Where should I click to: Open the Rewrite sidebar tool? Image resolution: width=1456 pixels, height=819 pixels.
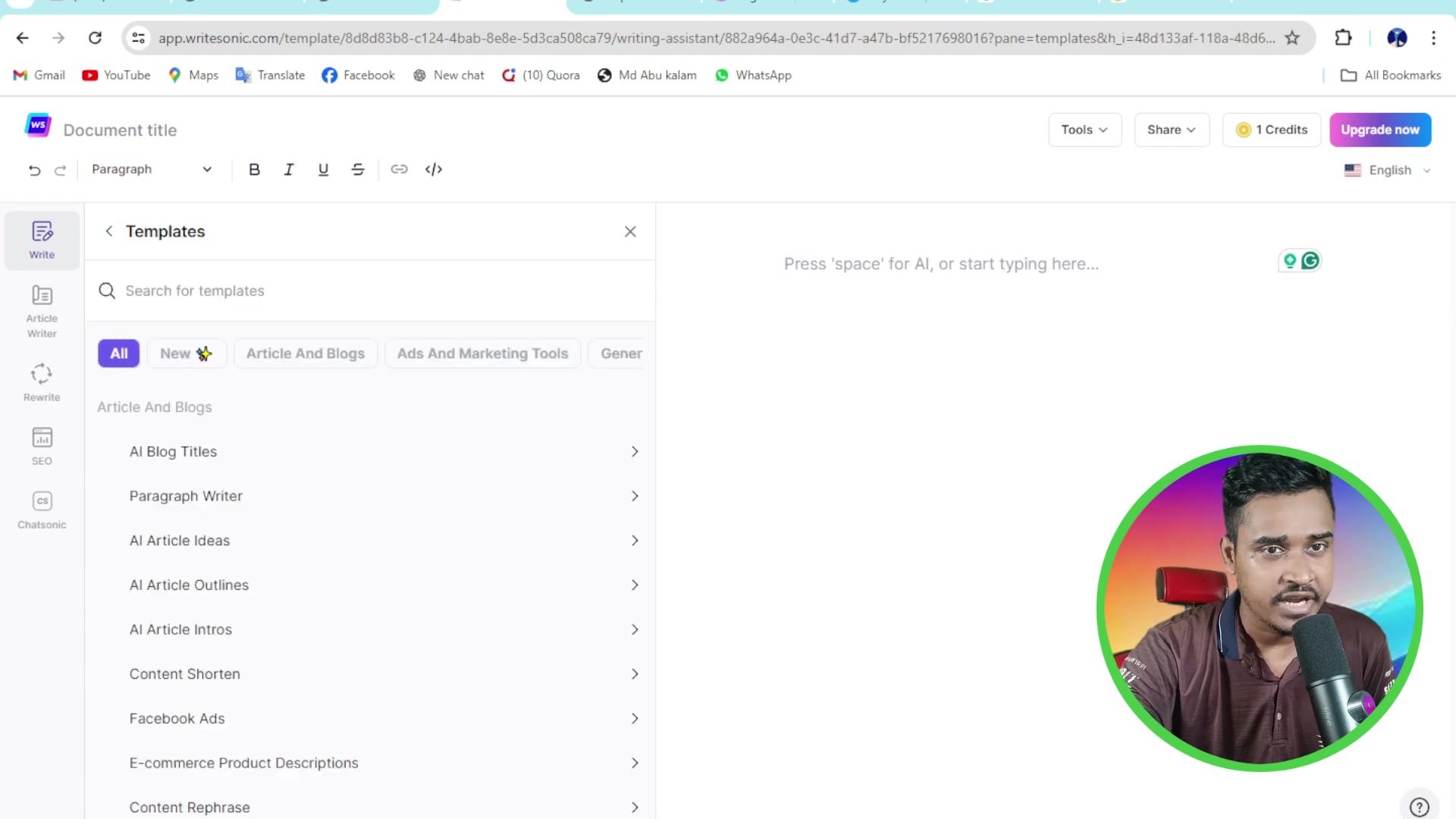tap(42, 382)
